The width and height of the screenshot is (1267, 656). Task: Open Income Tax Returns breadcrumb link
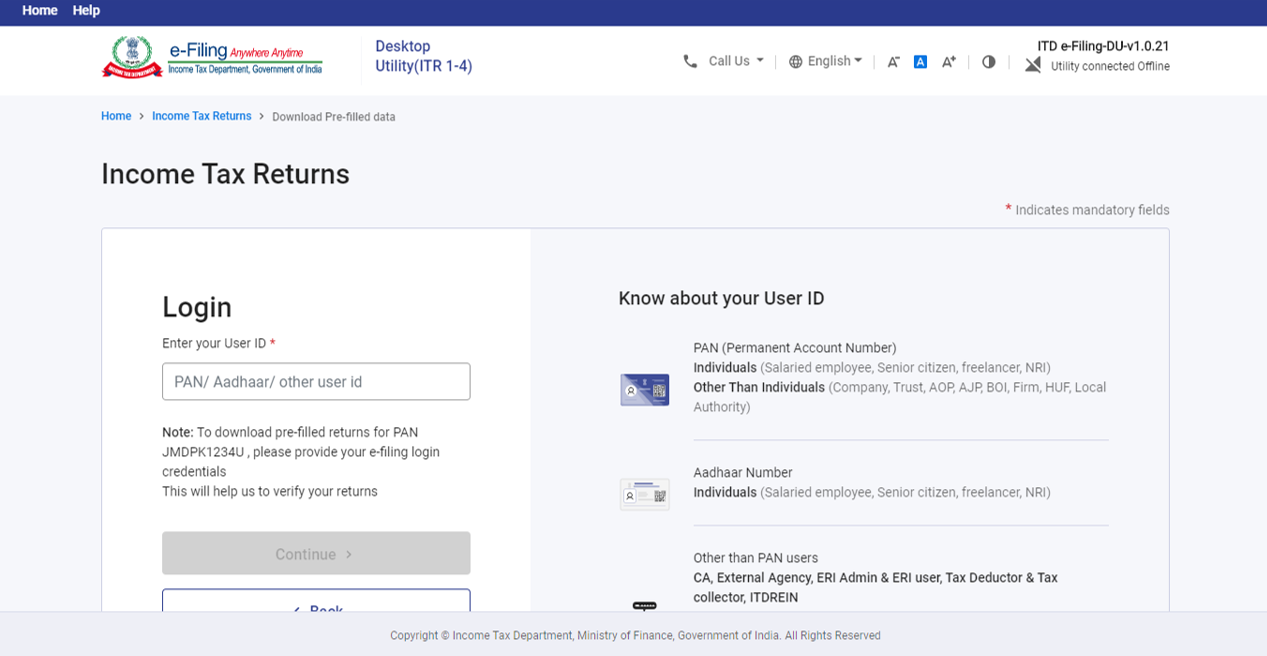click(x=201, y=116)
